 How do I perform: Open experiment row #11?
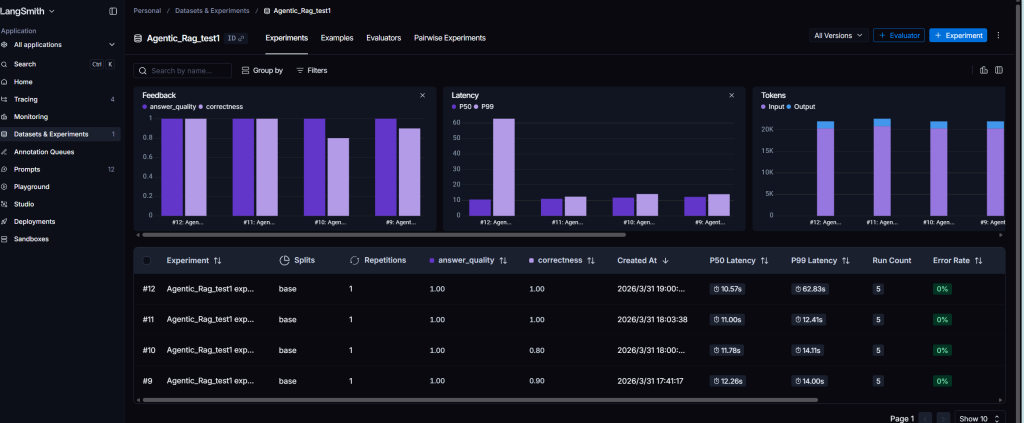(x=568, y=320)
